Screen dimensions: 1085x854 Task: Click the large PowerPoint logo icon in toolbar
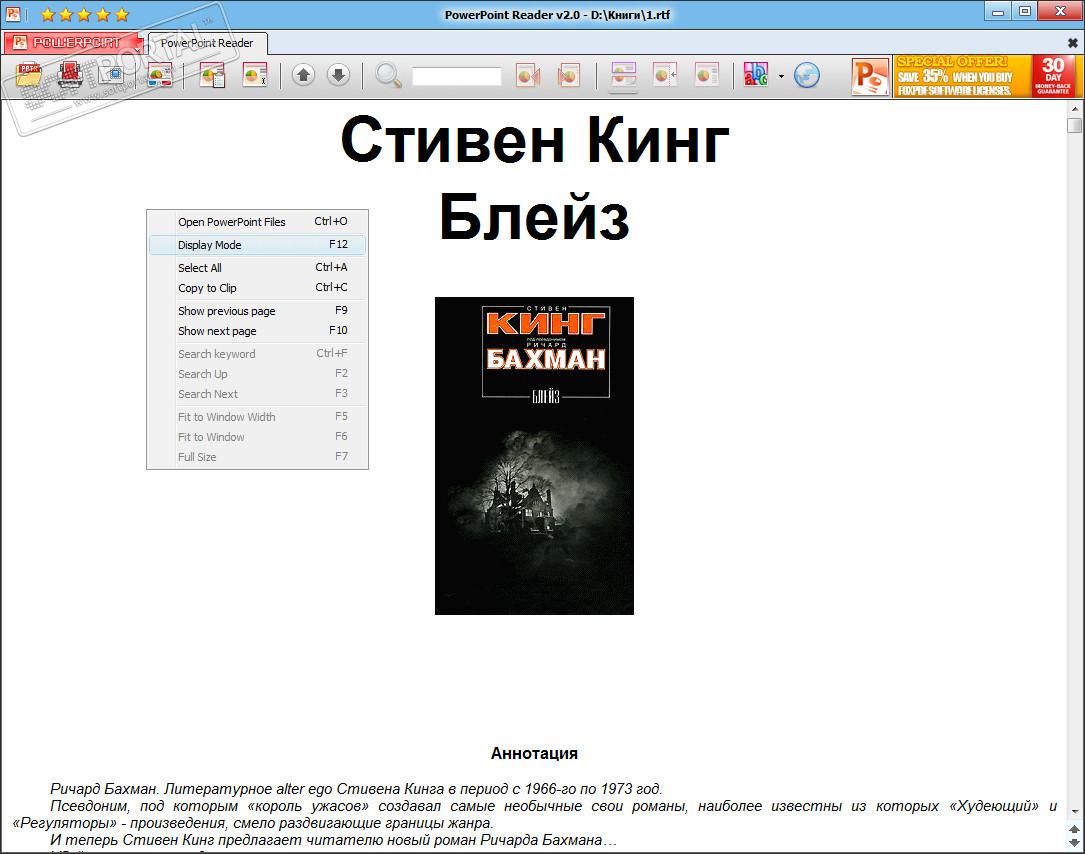870,76
